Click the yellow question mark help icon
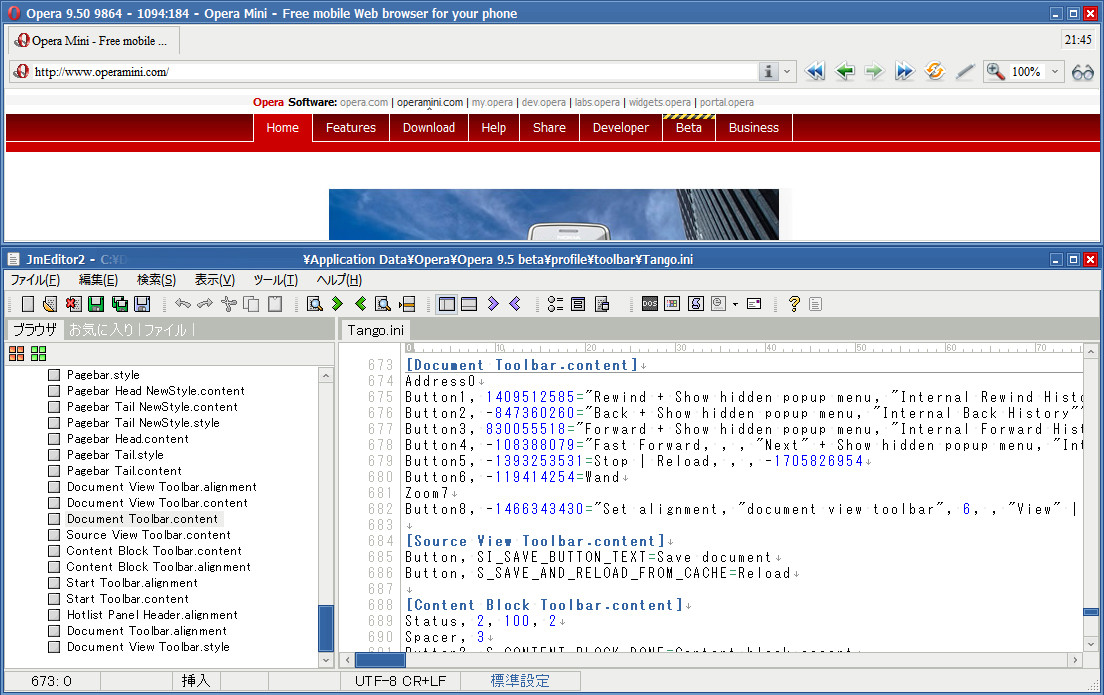The image size is (1104, 695). (x=794, y=303)
